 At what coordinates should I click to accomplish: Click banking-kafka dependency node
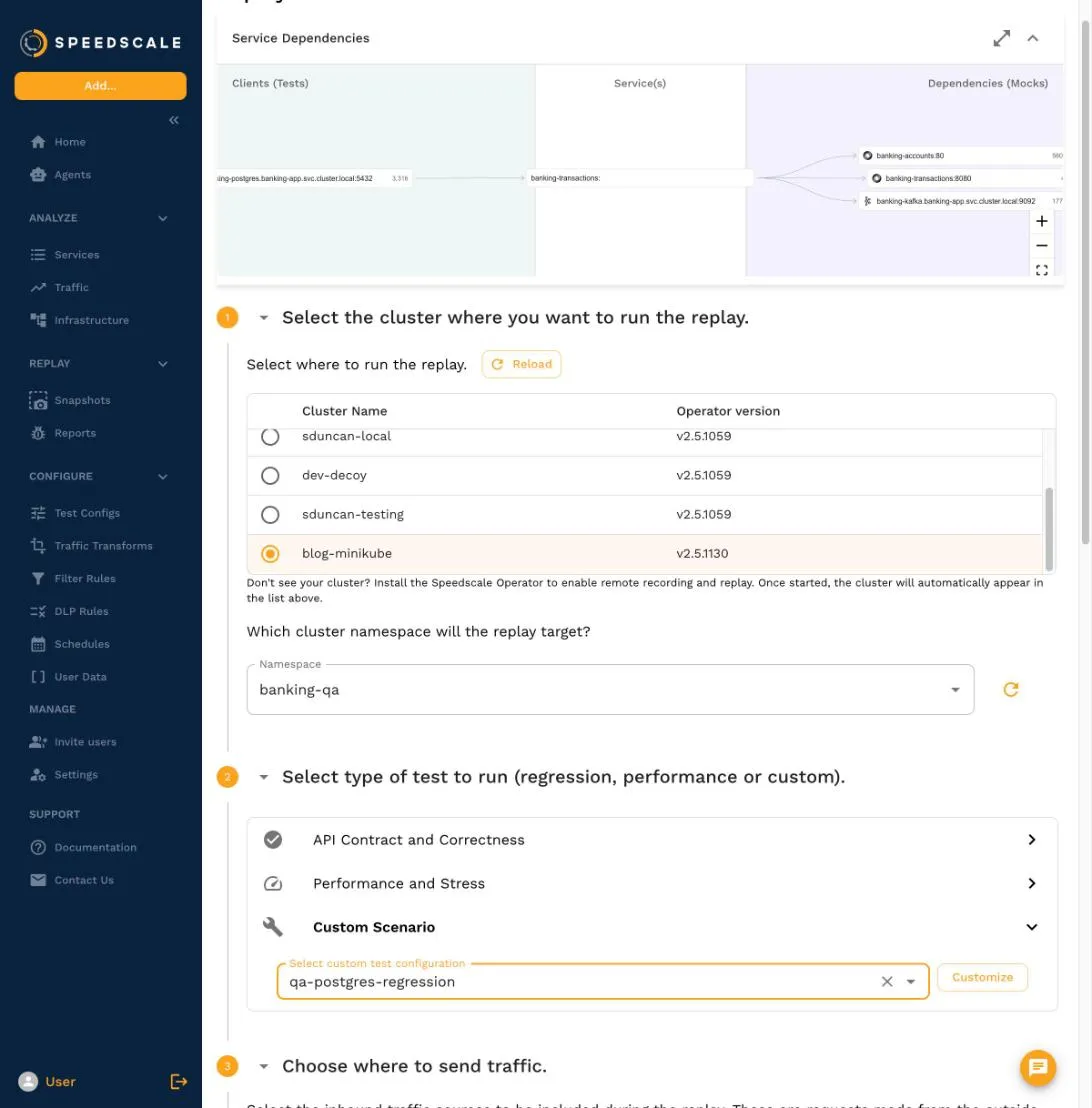[961, 201]
